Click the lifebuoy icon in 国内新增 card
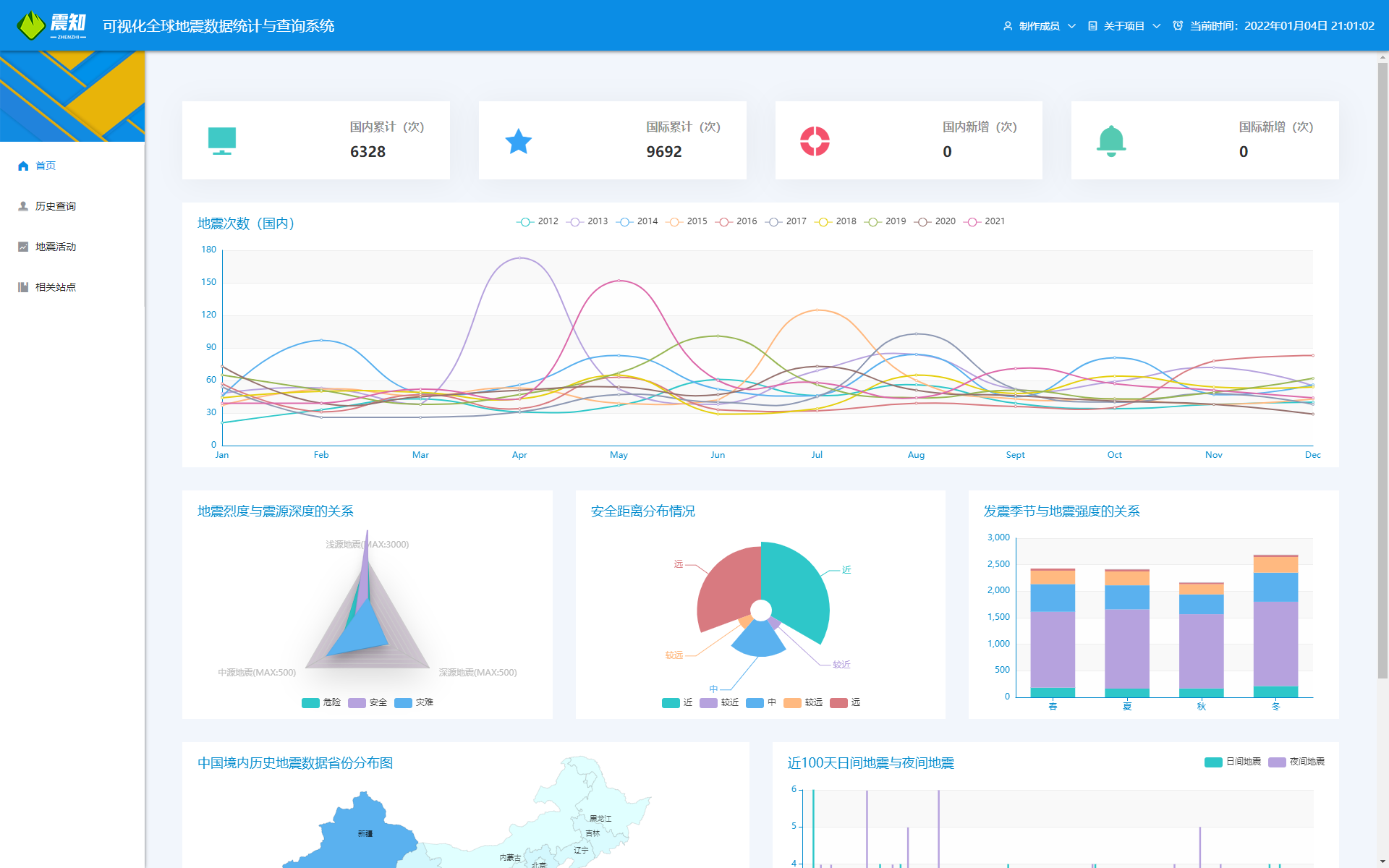Image resolution: width=1389 pixels, height=868 pixels. pyautogui.click(x=815, y=141)
